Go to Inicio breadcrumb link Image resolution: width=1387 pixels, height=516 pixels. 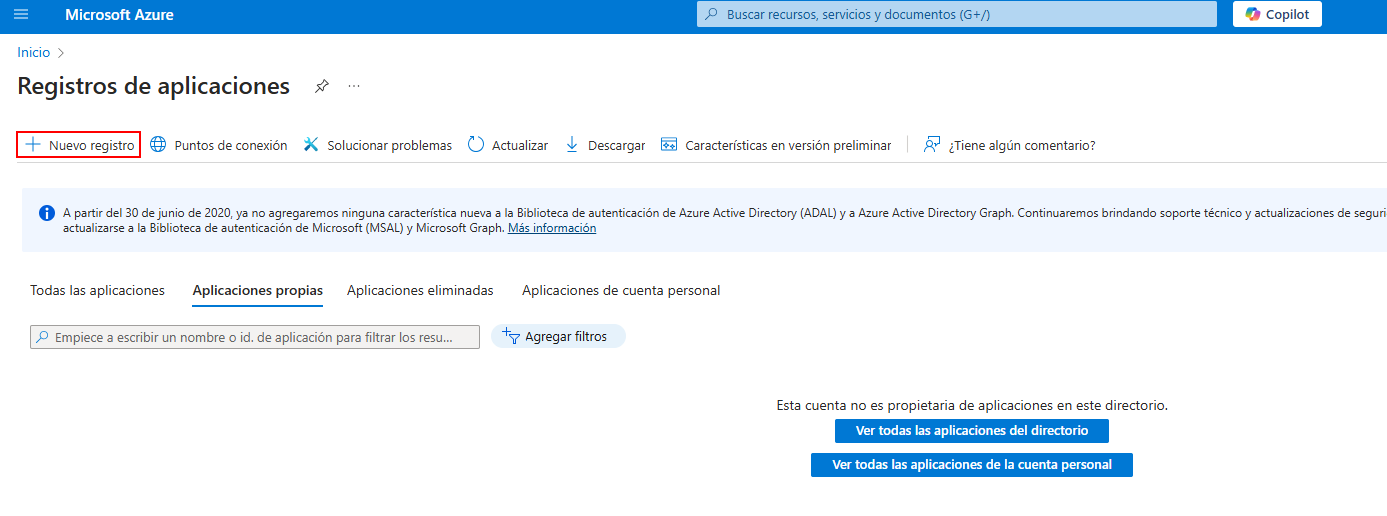(33, 52)
